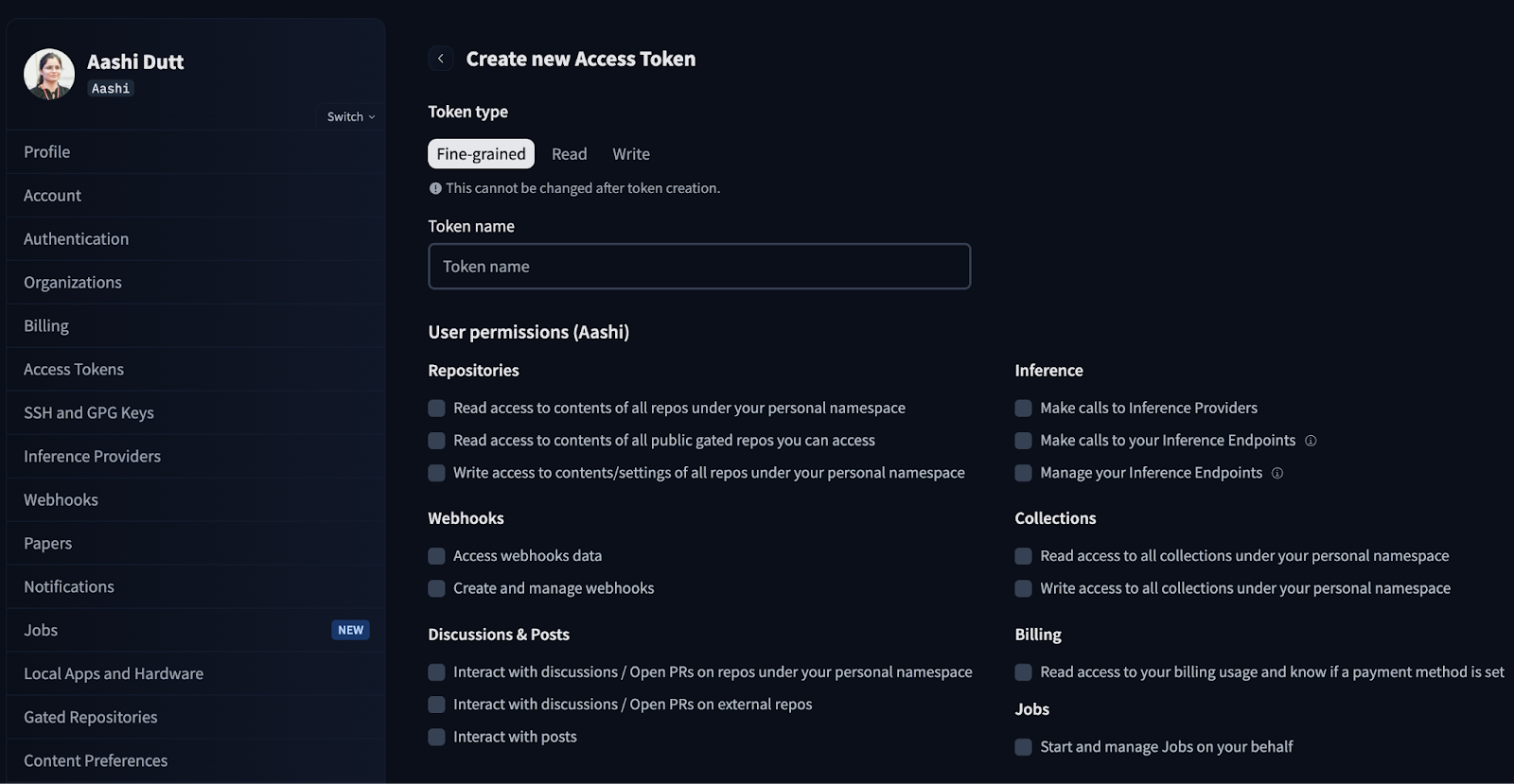Check read access to all personal repos
The height and width of the screenshot is (784, 1514).
[436, 408]
